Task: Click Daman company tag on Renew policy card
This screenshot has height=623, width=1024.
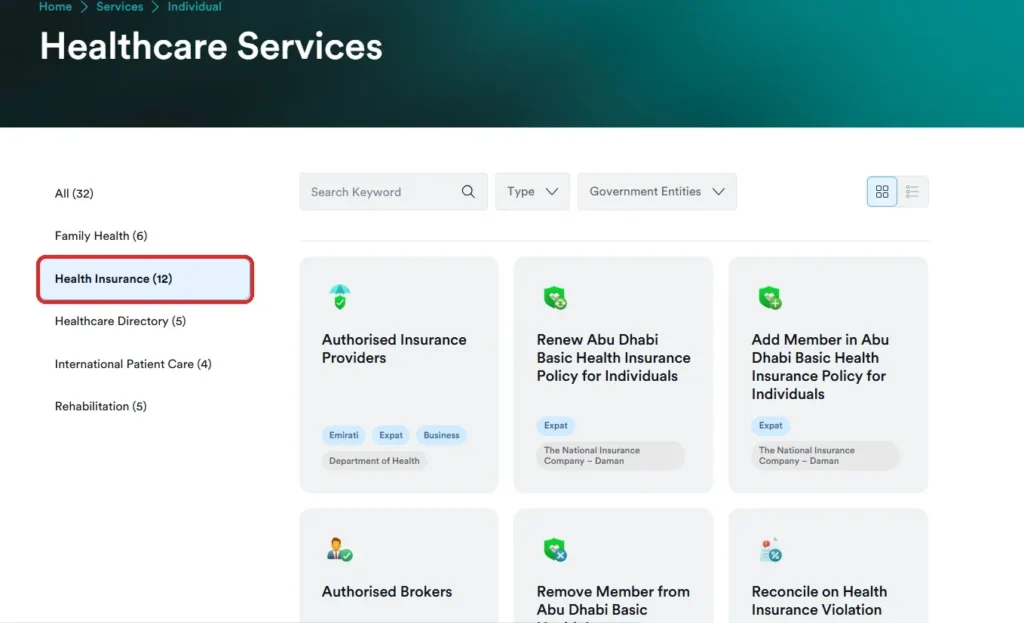Action: click(611, 456)
